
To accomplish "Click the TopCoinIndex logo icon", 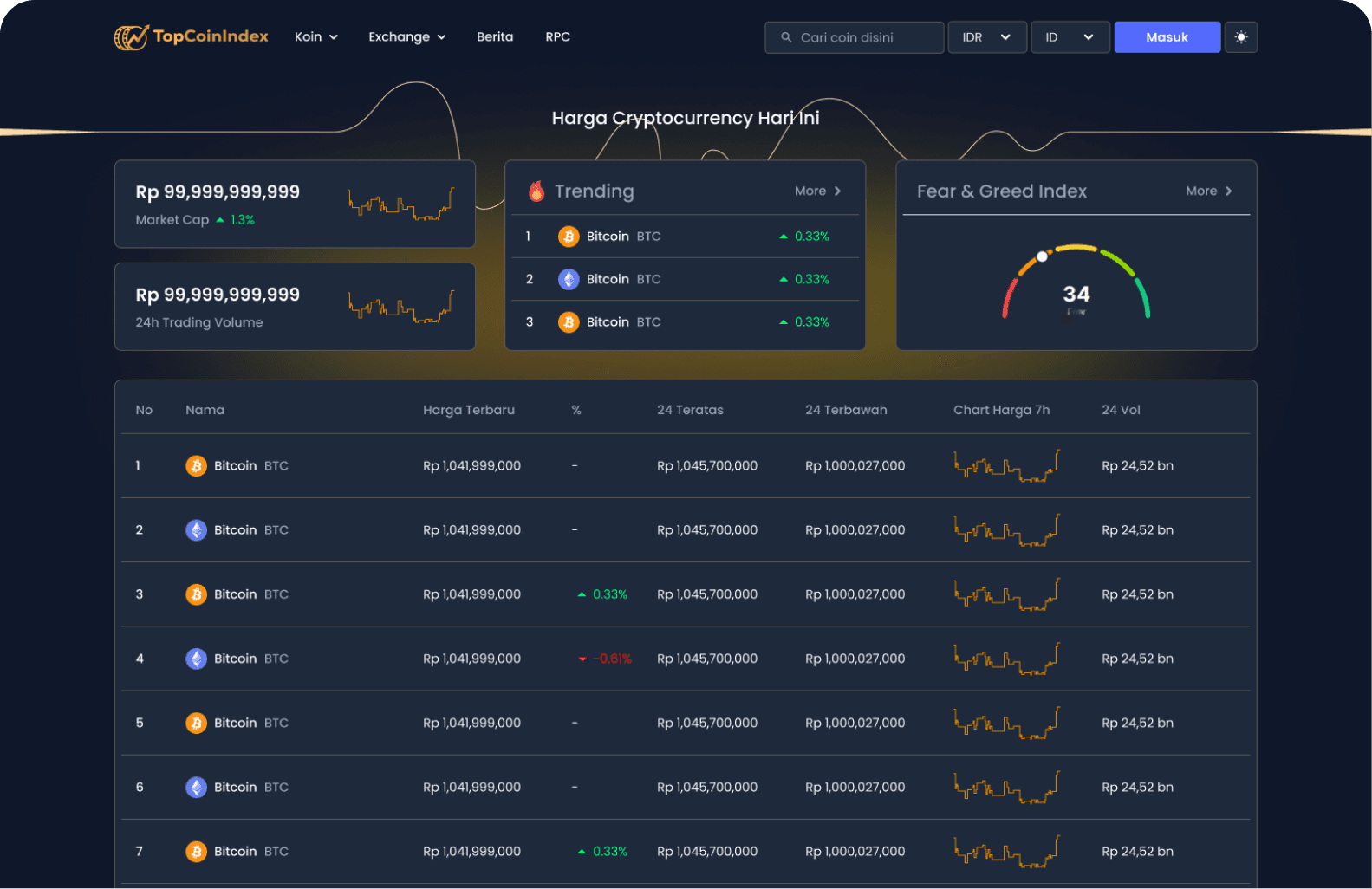I will point(132,37).
